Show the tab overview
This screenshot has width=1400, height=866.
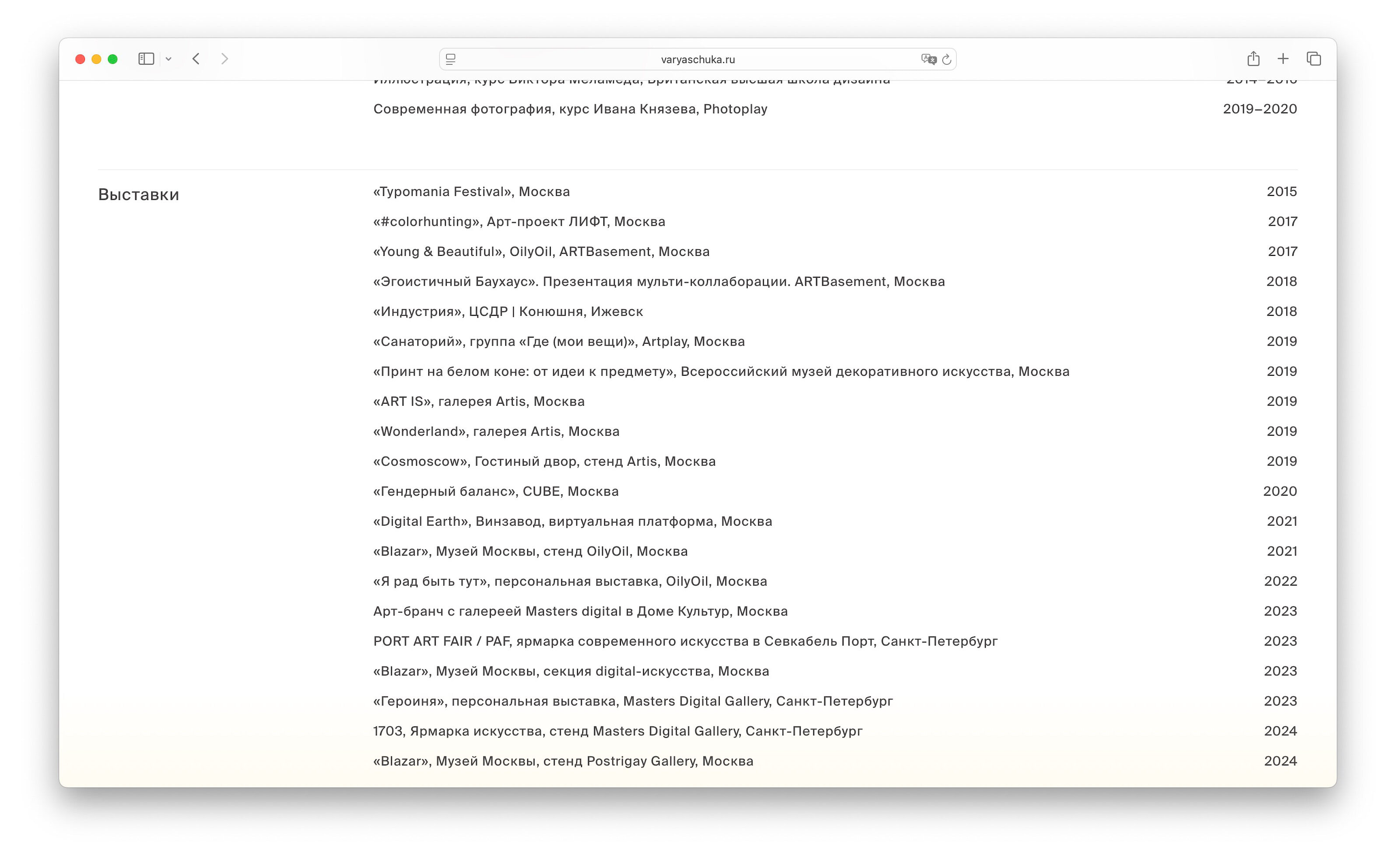[x=1313, y=59]
